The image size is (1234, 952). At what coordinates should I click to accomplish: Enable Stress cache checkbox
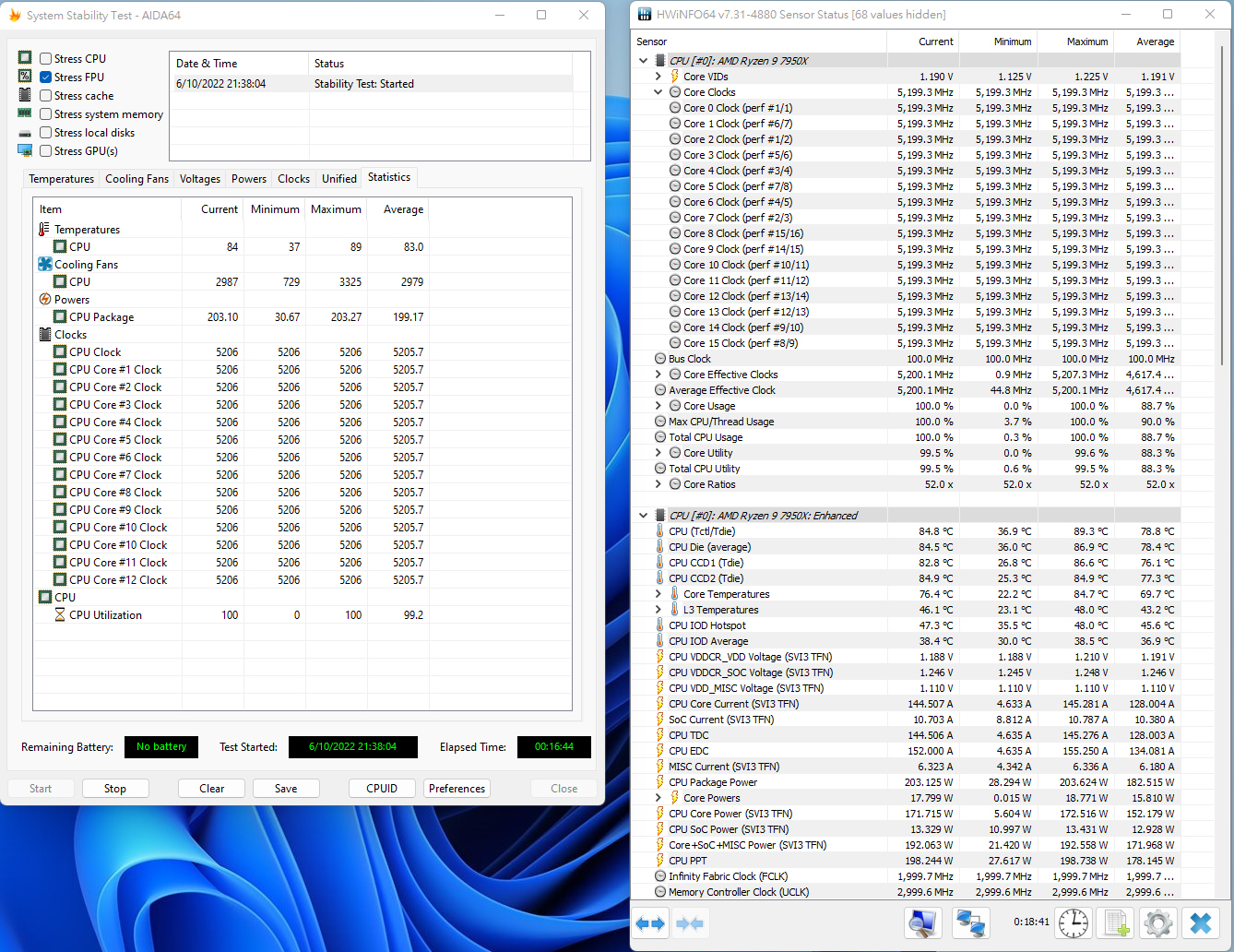45,95
